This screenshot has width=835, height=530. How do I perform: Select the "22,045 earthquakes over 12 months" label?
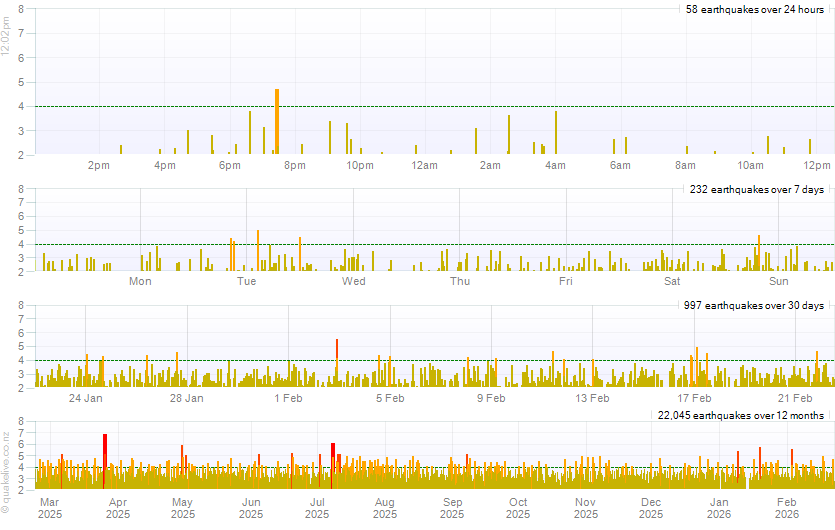click(741, 415)
